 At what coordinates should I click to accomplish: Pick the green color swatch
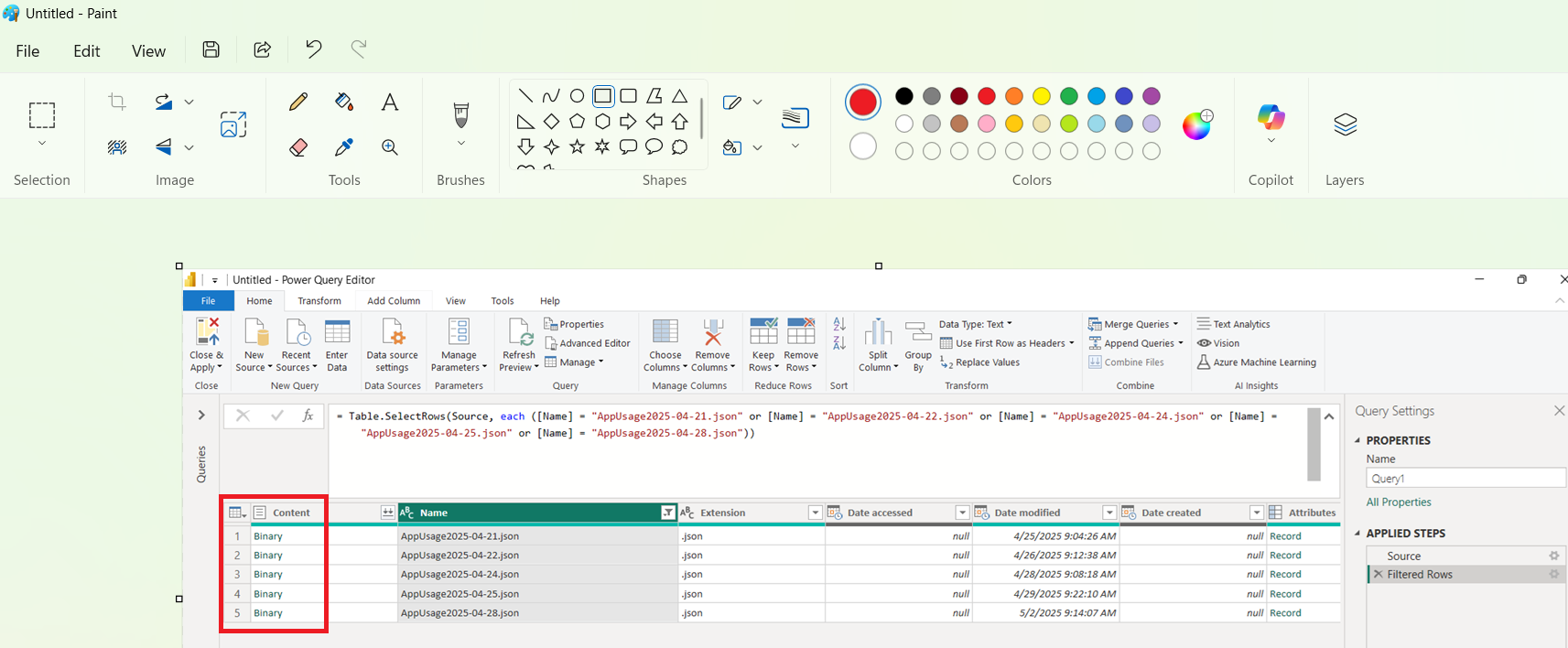coord(1069,96)
